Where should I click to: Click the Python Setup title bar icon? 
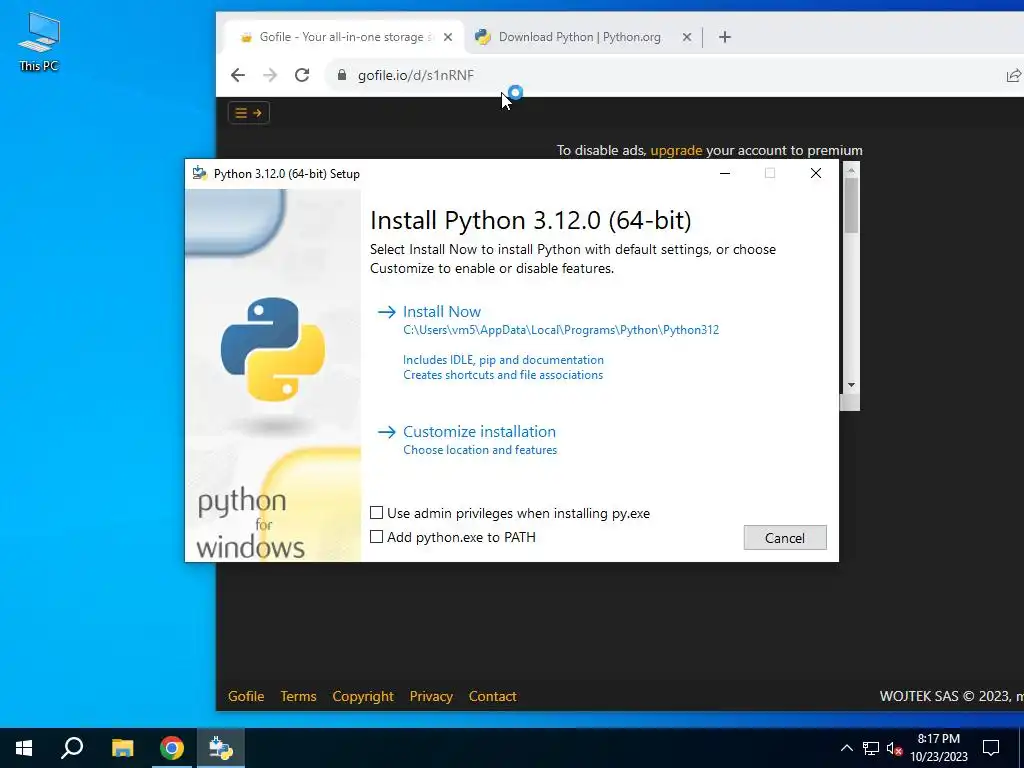click(x=200, y=173)
